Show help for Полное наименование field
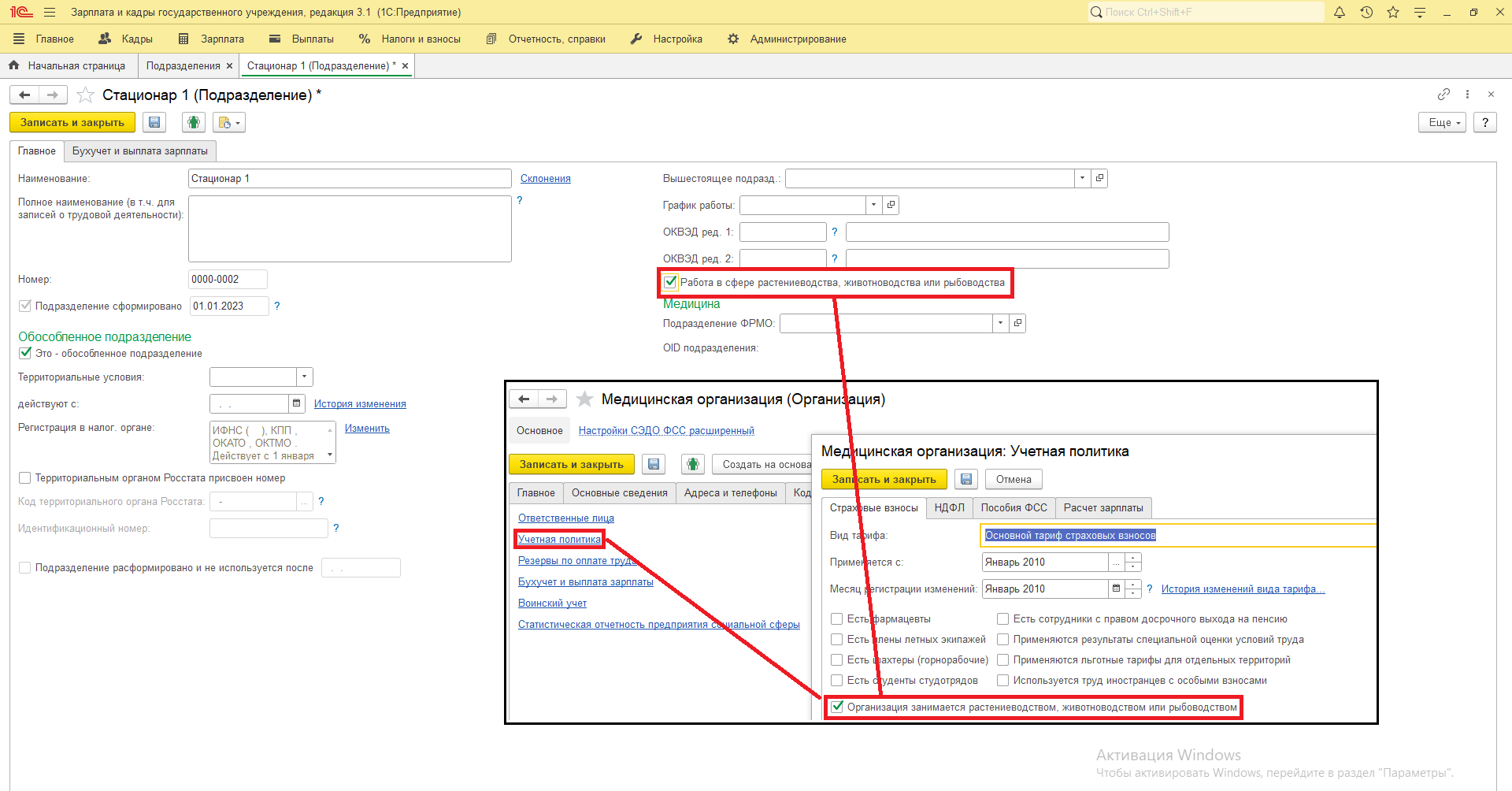 point(520,201)
